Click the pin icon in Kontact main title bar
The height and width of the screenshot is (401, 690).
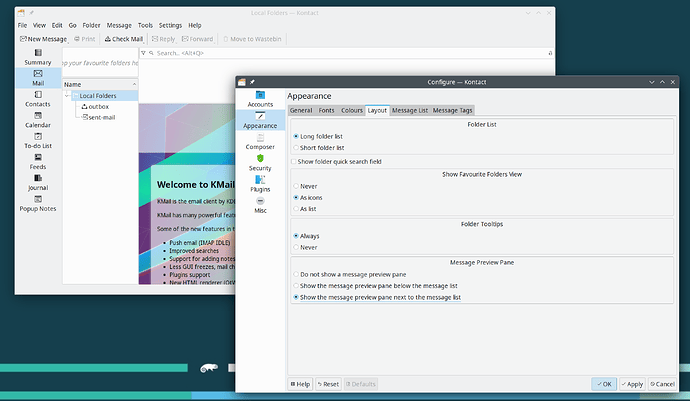tap(31, 13)
